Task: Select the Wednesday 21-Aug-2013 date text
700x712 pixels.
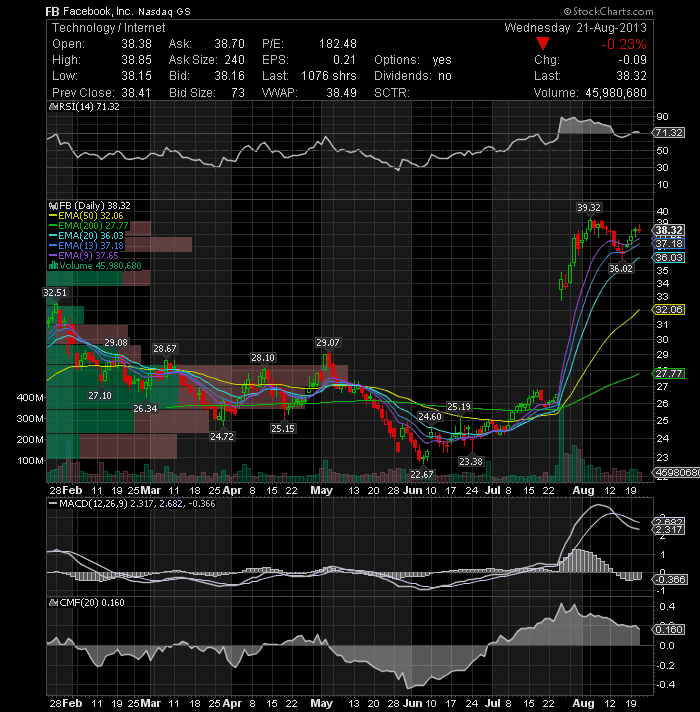Action: point(576,28)
